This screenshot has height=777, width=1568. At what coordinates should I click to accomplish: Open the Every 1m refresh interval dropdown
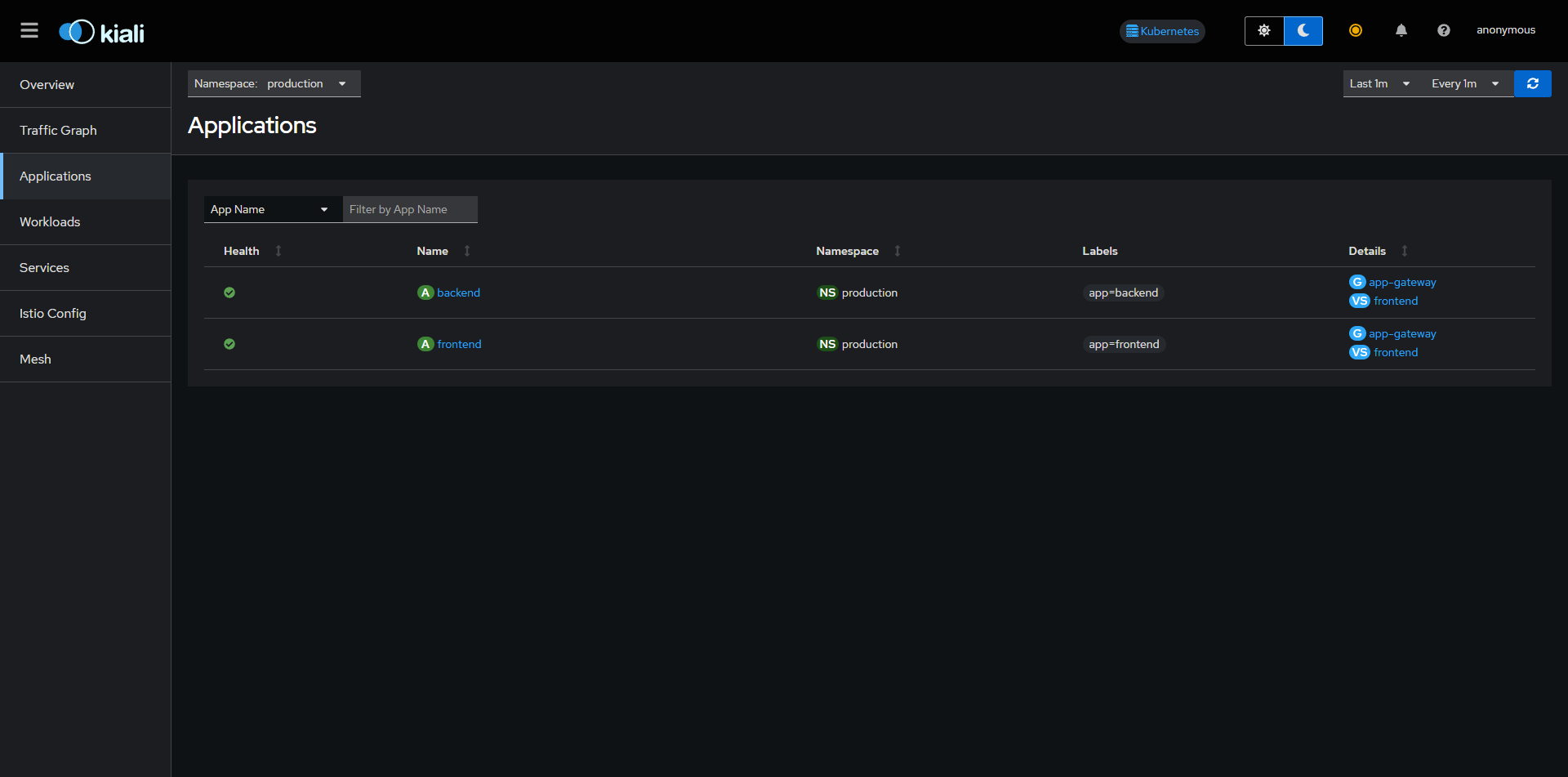click(1465, 84)
